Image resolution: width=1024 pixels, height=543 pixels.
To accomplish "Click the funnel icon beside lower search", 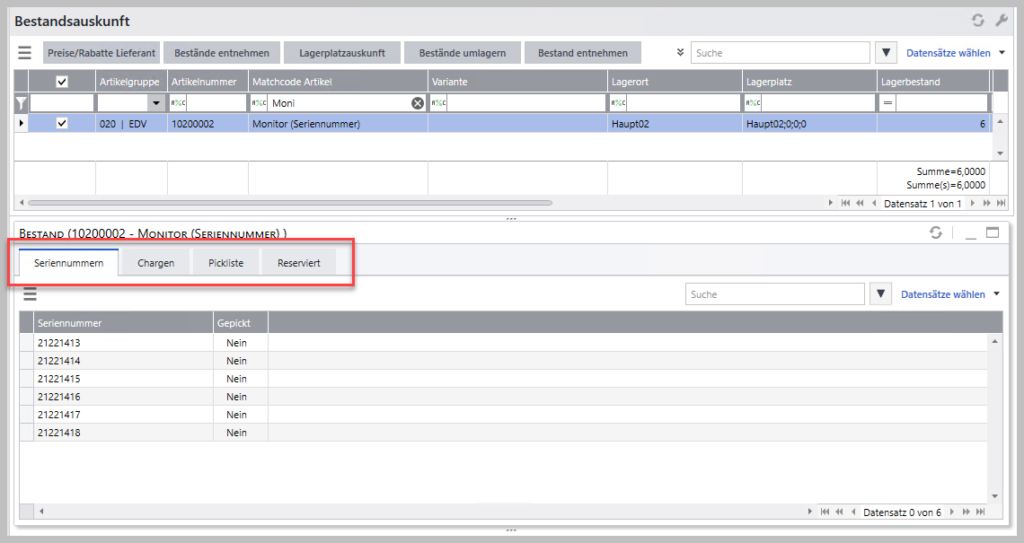I will point(880,294).
